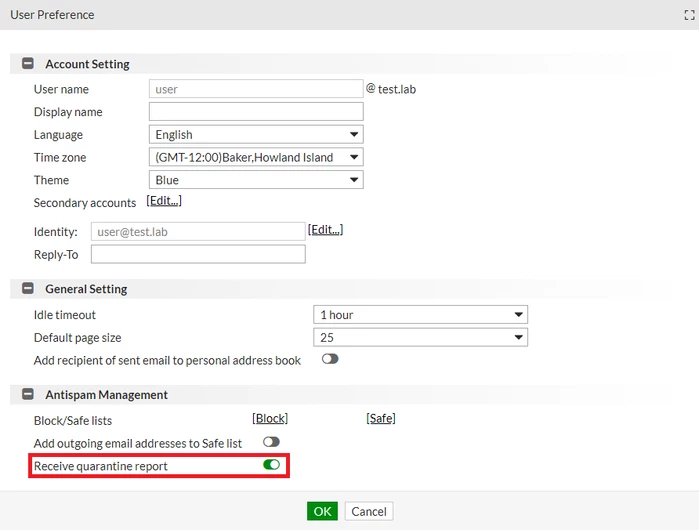The width and height of the screenshot is (699, 530).
Task: Open the Safe list link
Action: [381, 419]
